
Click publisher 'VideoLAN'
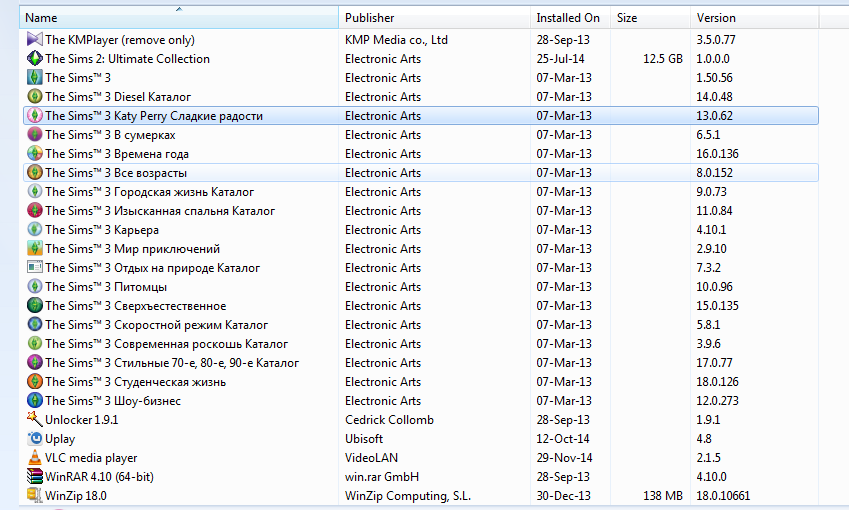coord(371,457)
